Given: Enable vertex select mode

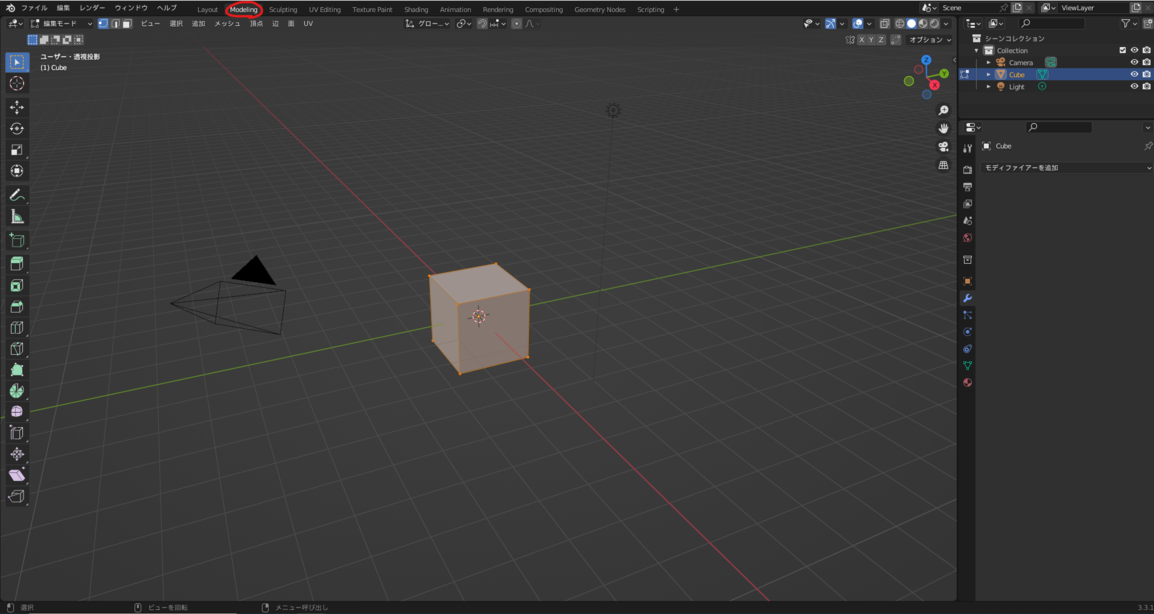Looking at the screenshot, I should pyautogui.click(x=103, y=24).
